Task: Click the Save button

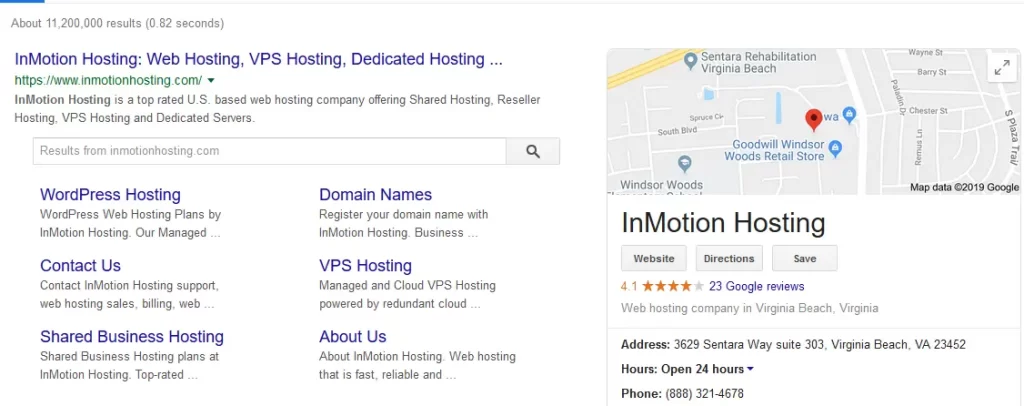Action: point(805,258)
